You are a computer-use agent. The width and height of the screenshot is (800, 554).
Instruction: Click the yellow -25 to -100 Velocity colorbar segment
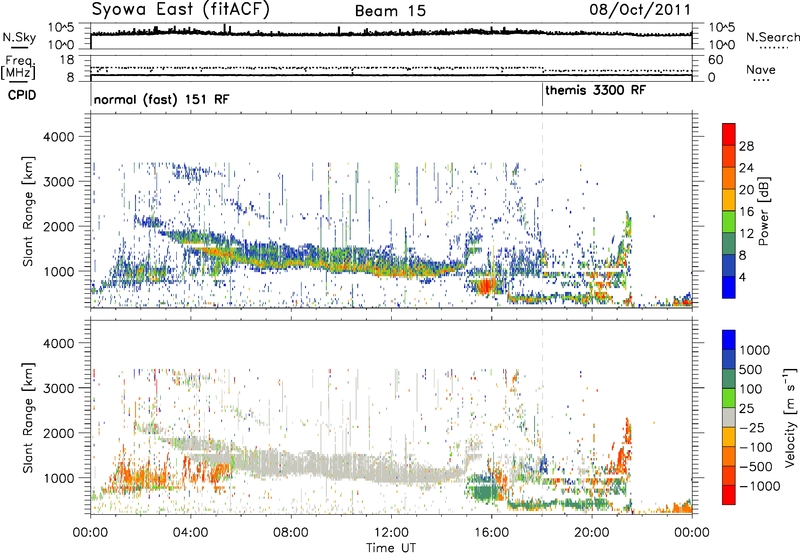729,437
